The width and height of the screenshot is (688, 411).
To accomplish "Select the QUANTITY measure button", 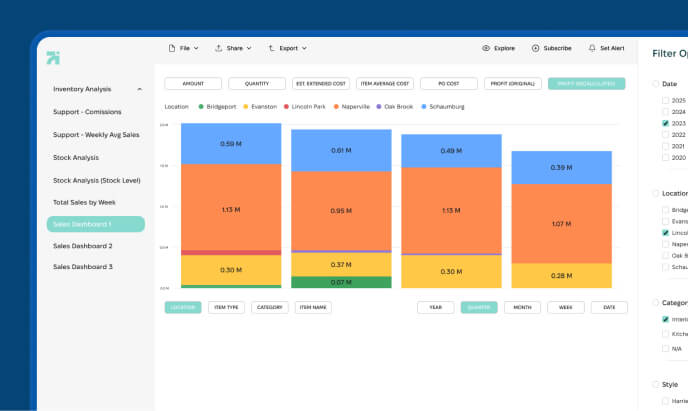I will point(256,84).
